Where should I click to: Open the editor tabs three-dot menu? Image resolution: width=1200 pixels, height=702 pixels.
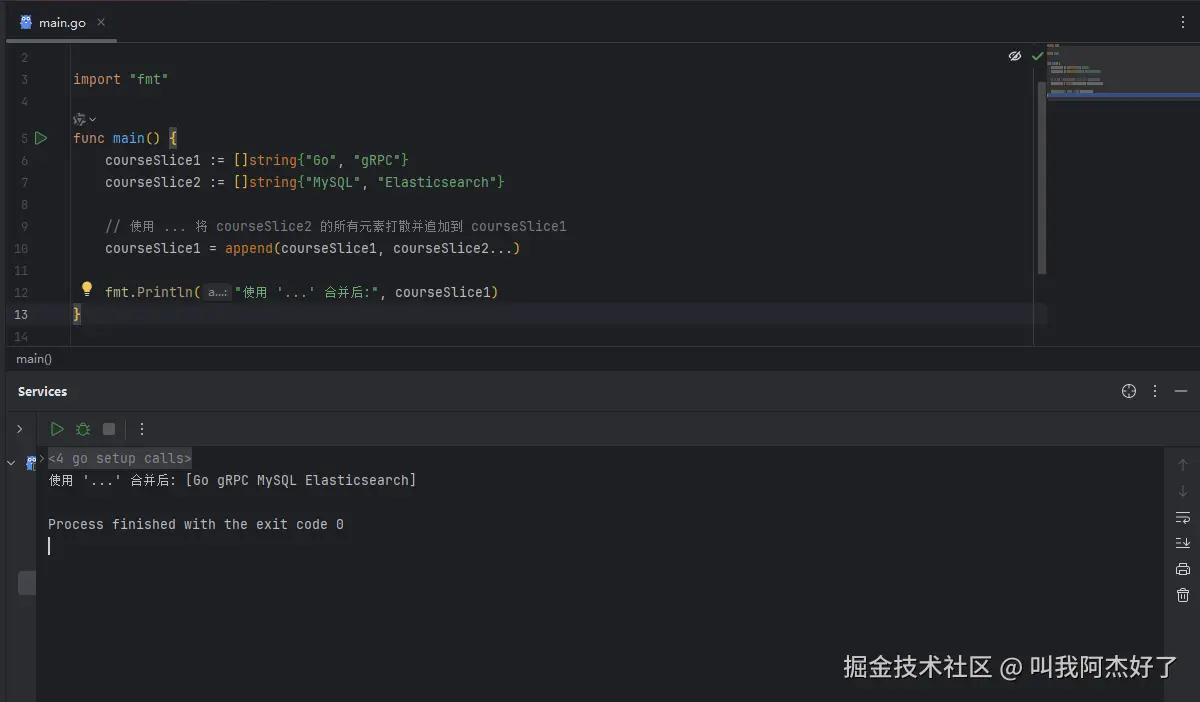tap(1183, 22)
